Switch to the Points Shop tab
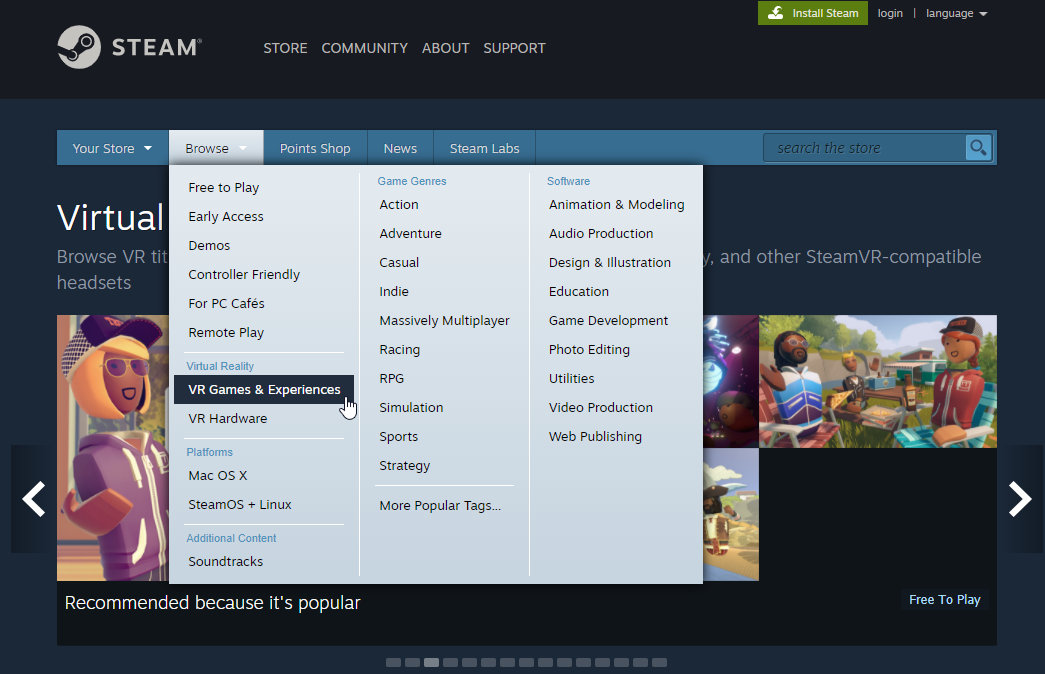The width and height of the screenshot is (1045, 674). (x=315, y=148)
